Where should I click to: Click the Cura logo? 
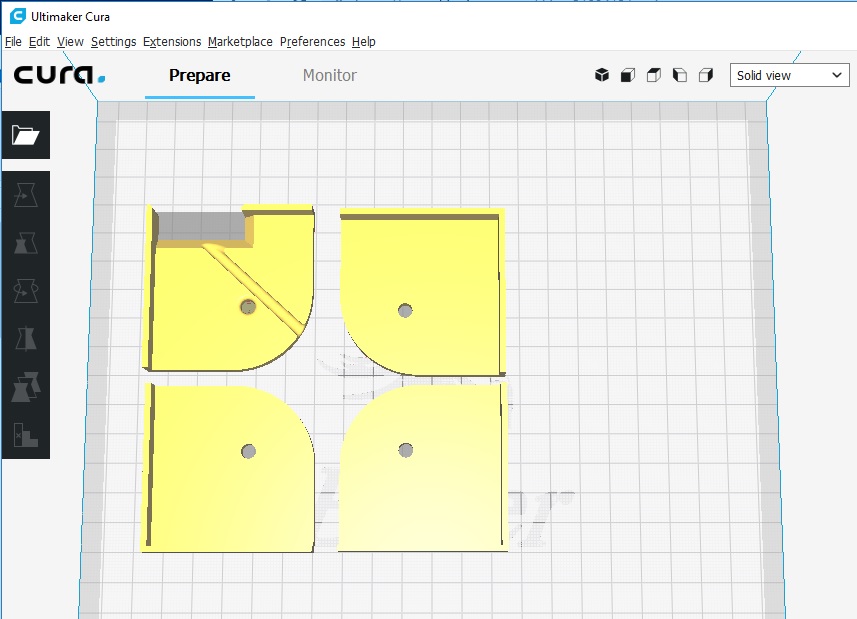[x=59, y=75]
